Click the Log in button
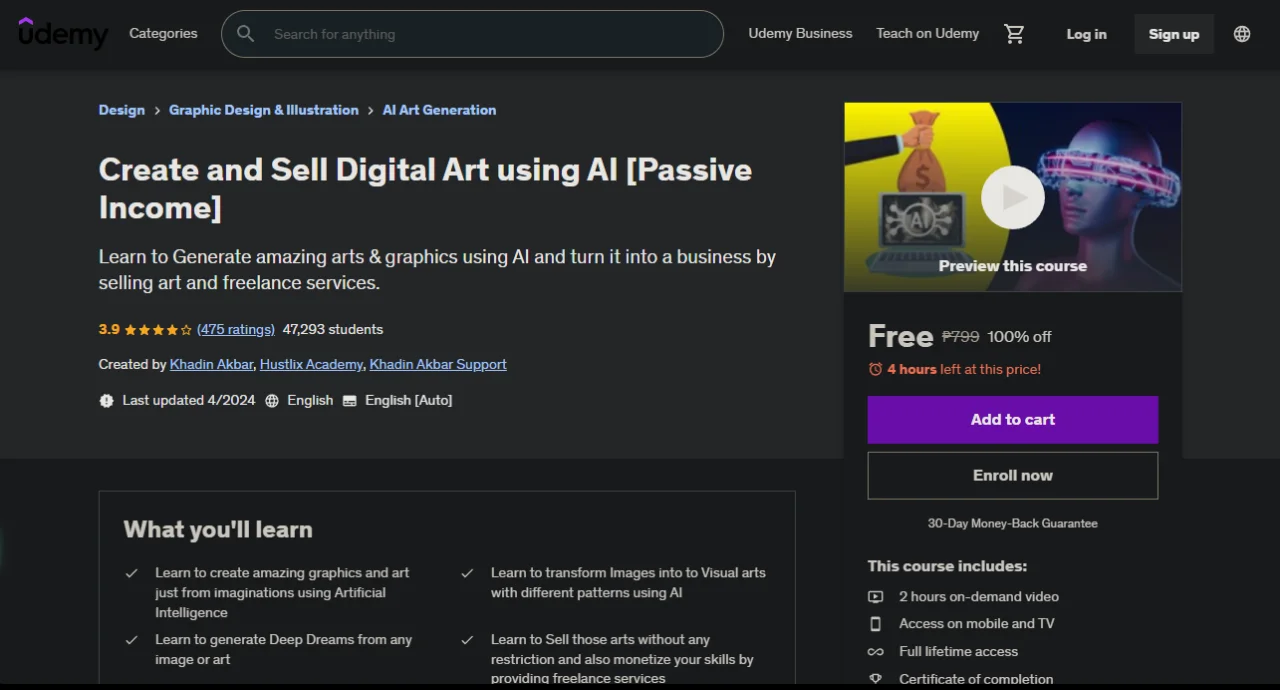The height and width of the screenshot is (690, 1280). (x=1086, y=34)
